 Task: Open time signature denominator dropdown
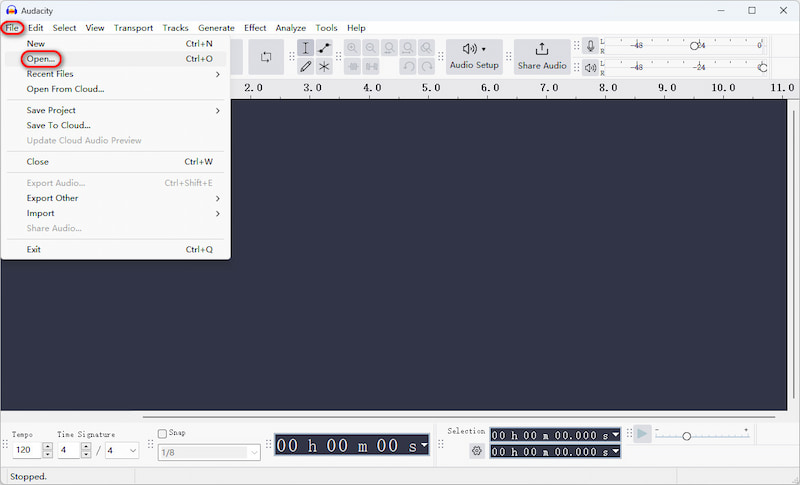[x=122, y=450]
